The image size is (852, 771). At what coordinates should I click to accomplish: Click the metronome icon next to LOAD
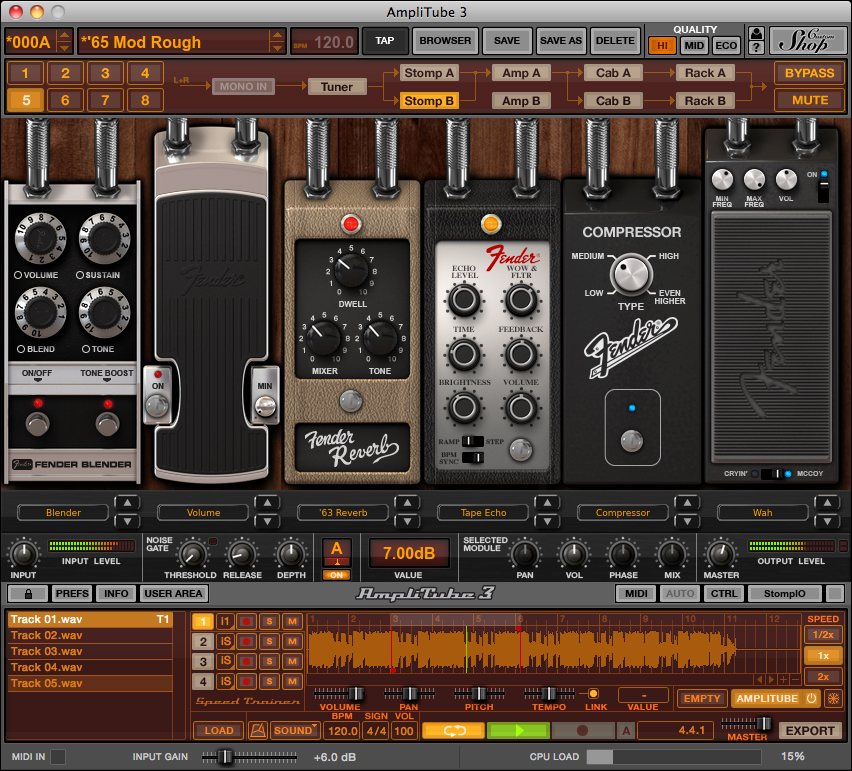[260, 731]
